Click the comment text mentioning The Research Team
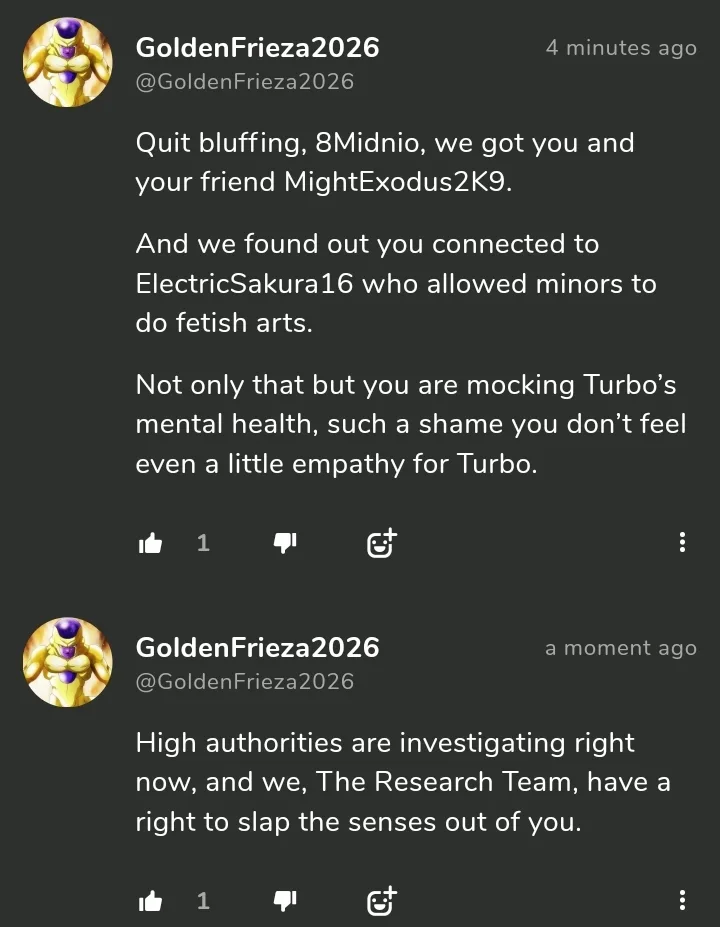The image size is (720, 927). click(400, 782)
